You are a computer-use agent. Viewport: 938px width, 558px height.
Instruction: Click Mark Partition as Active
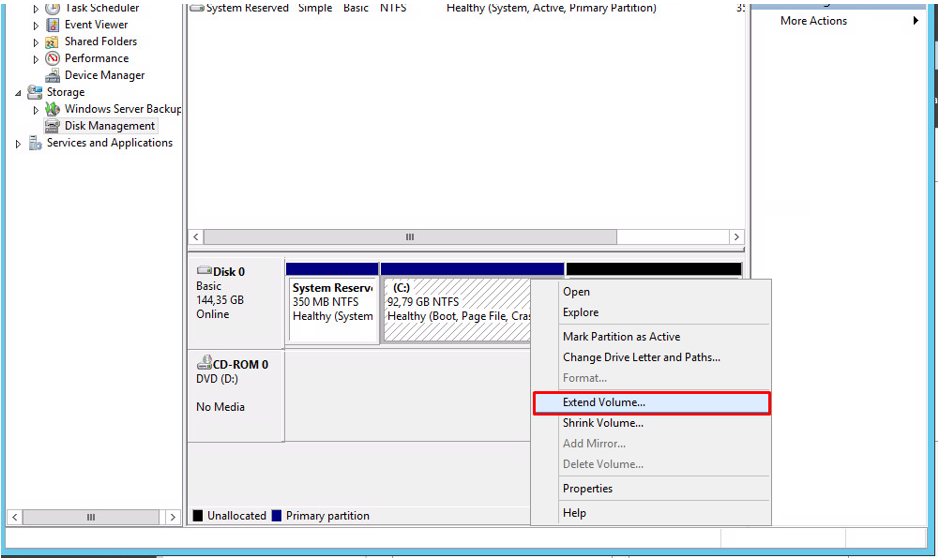(621, 337)
